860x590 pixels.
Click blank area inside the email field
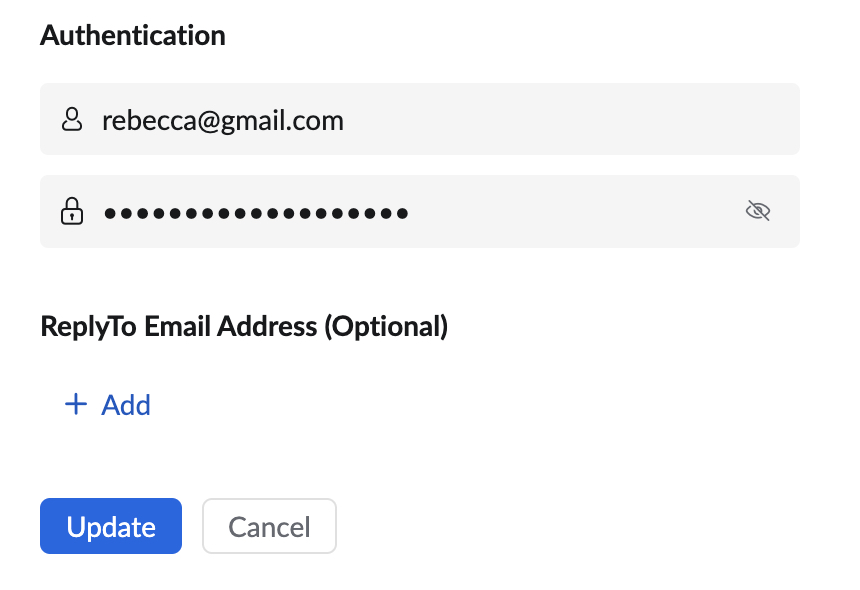point(570,119)
